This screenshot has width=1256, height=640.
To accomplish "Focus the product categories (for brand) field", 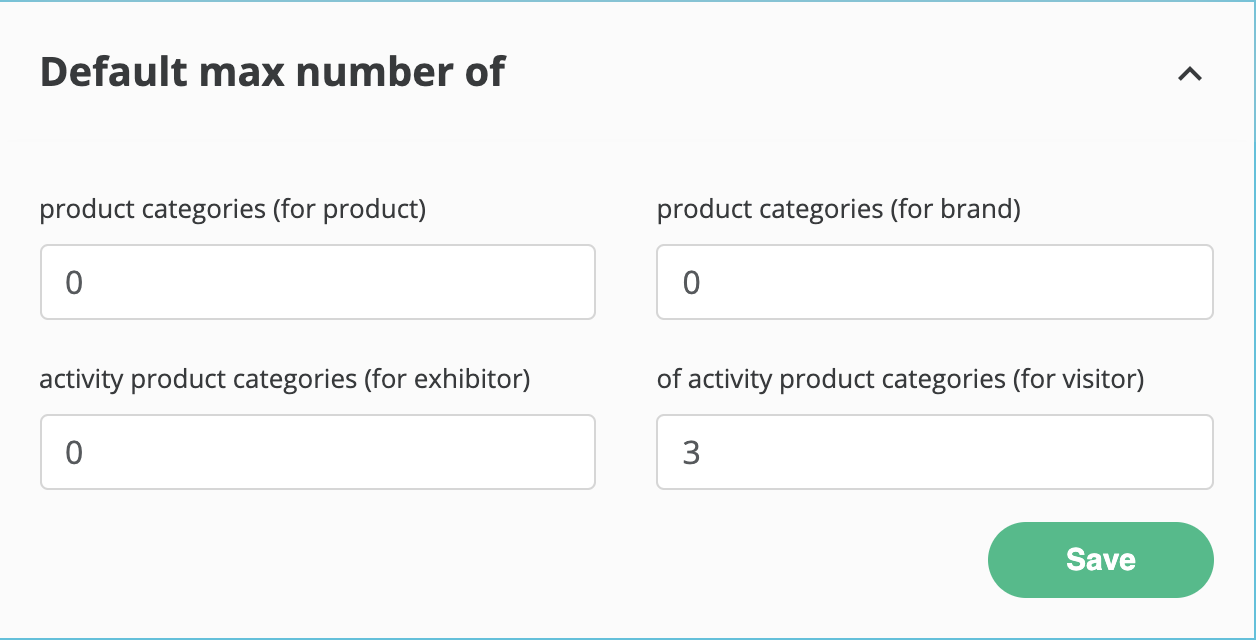I will click(934, 282).
